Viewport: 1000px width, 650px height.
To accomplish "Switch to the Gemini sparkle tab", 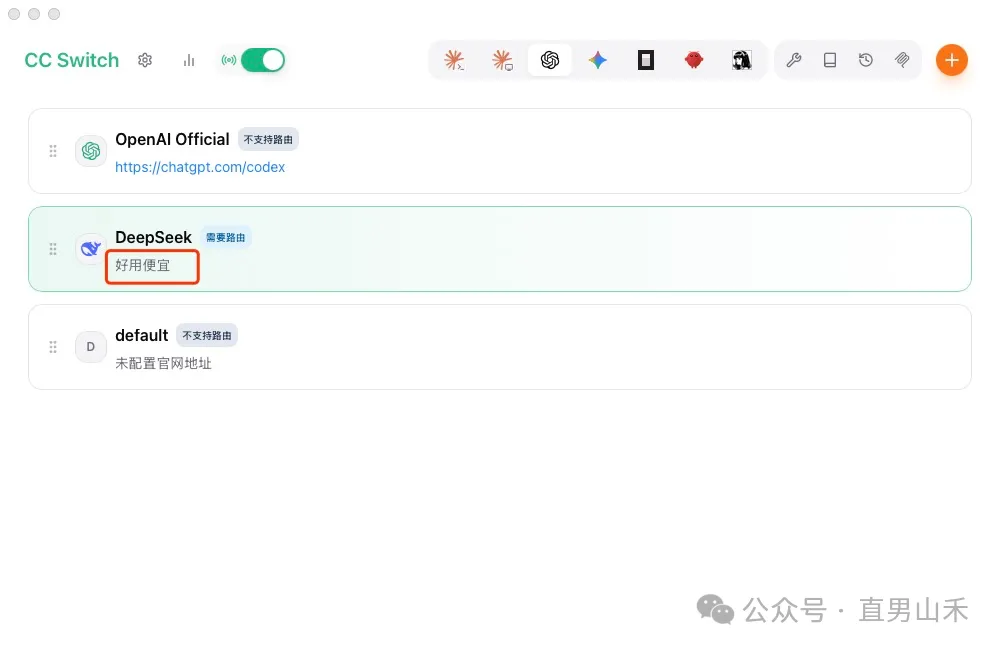I will (x=598, y=60).
